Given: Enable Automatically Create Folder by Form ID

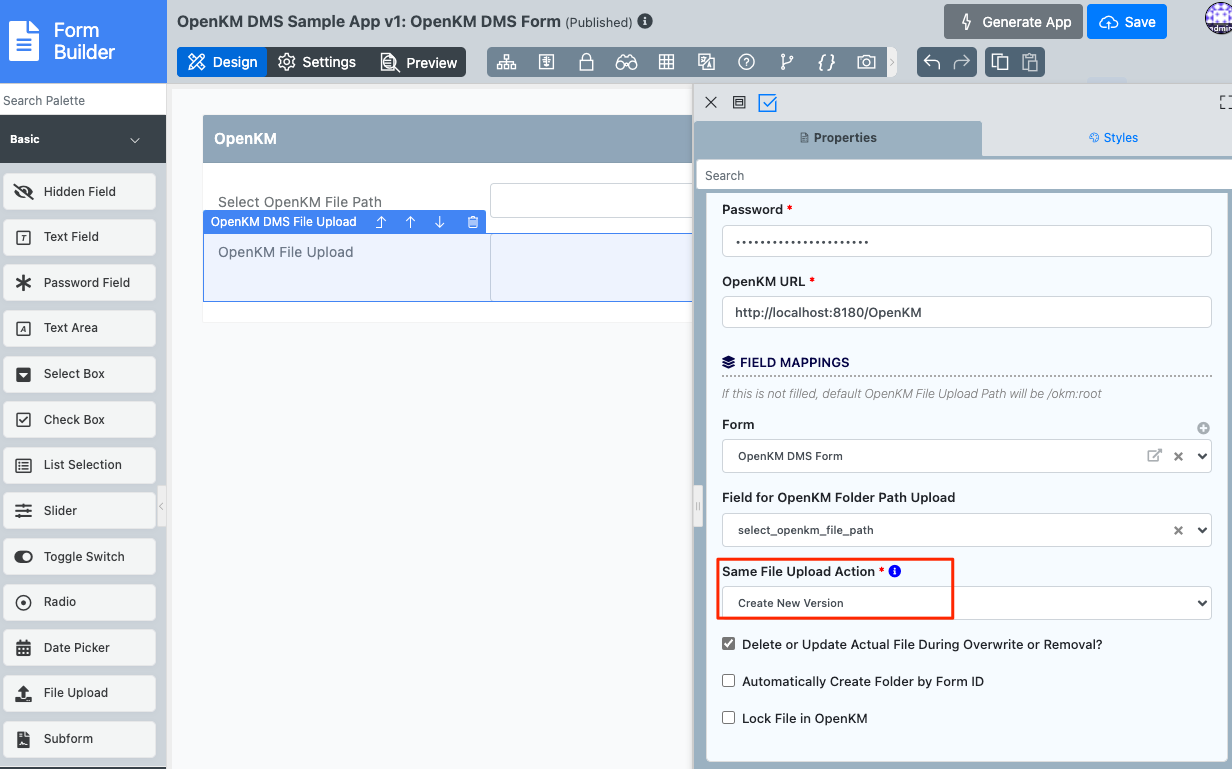Looking at the screenshot, I should pyautogui.click(x=729, y=681).
